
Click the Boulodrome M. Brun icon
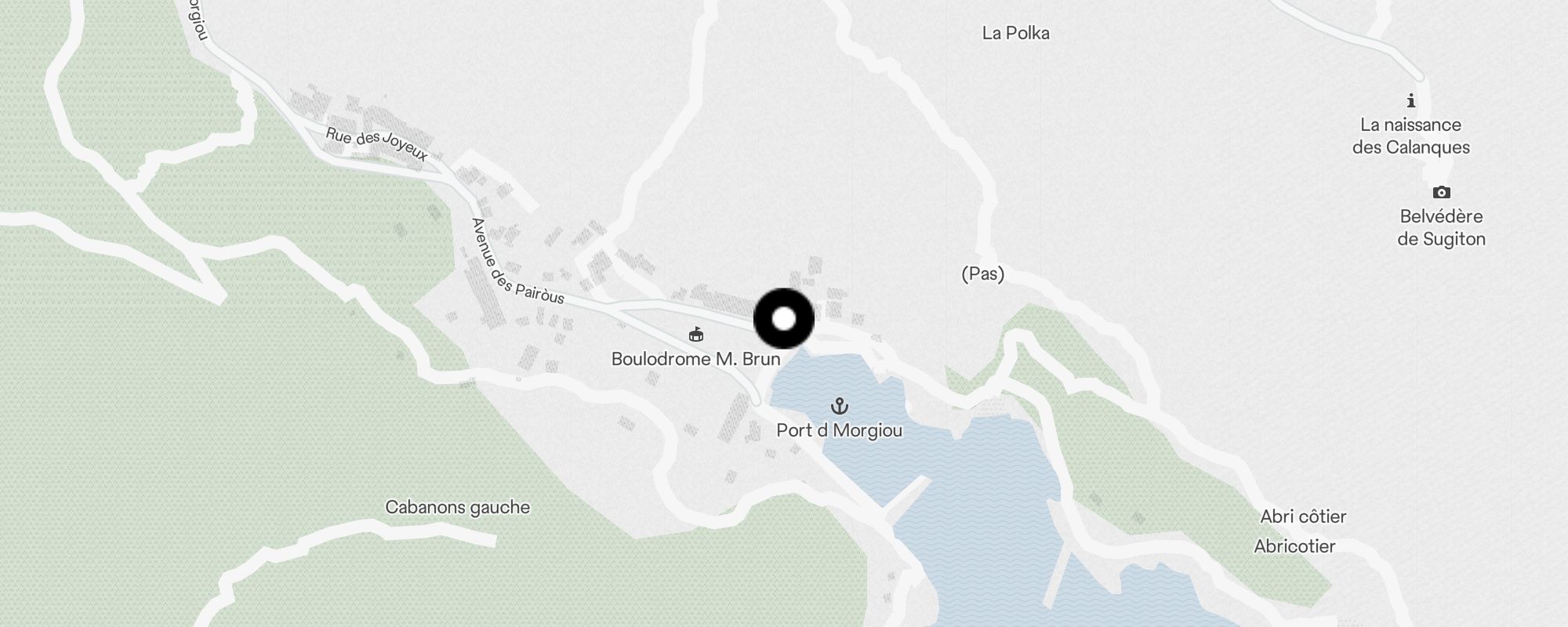(695, 335)
